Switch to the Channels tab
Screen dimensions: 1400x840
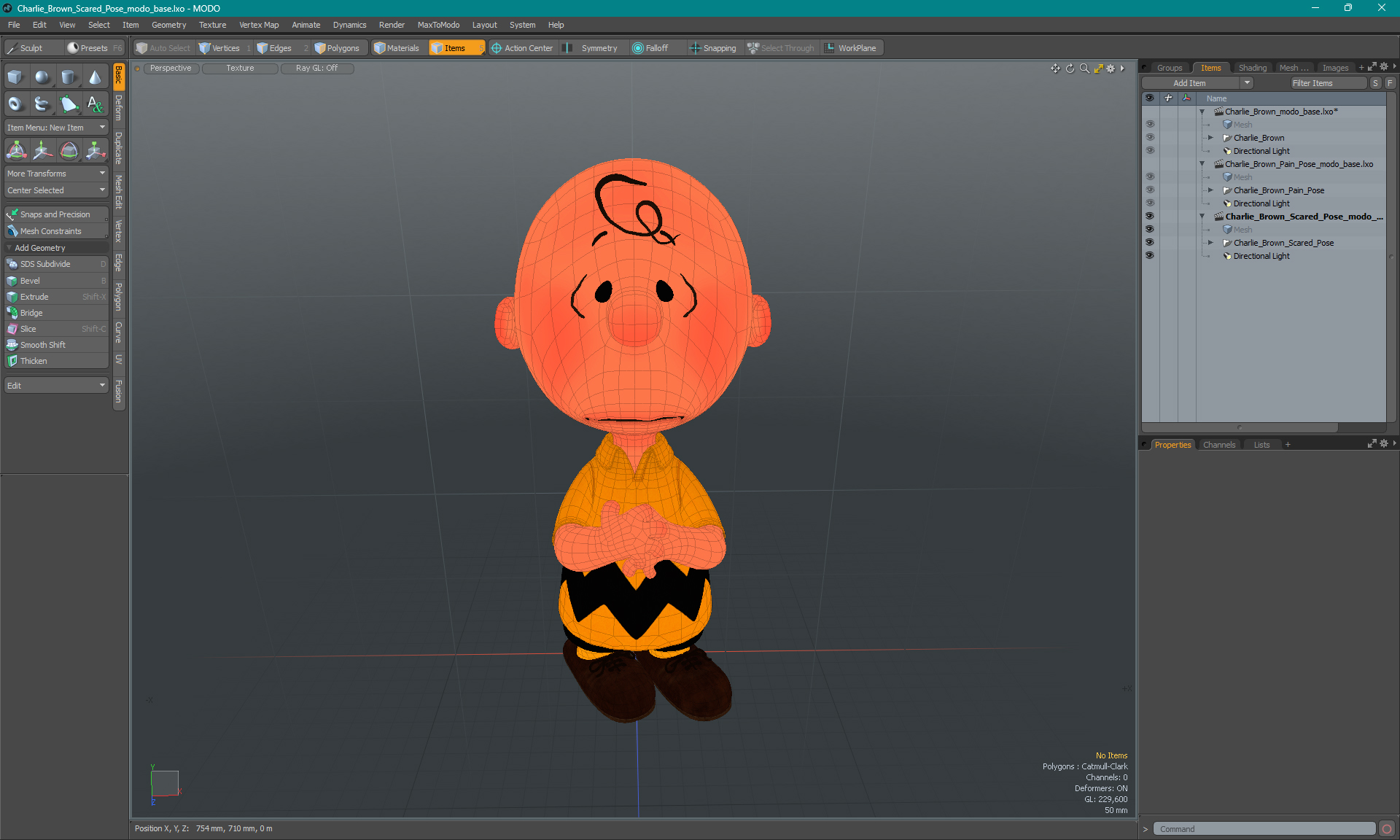[x=1218, y=445]
